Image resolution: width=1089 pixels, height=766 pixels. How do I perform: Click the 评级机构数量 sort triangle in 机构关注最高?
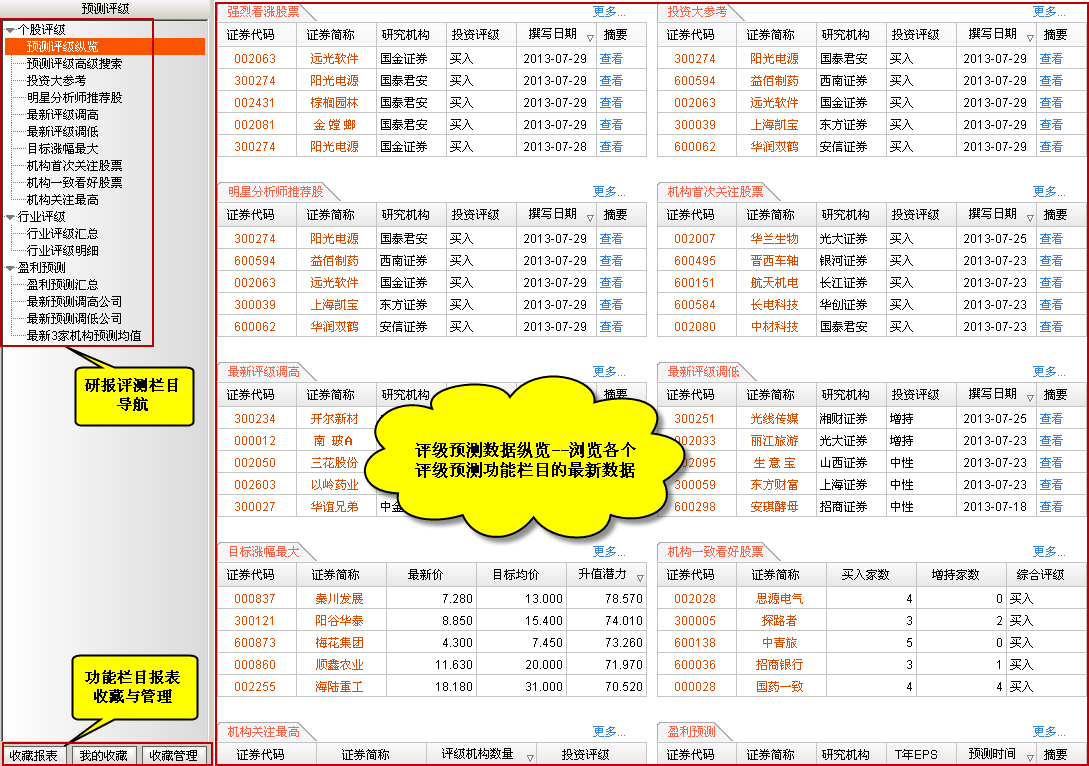coord(529,757)
